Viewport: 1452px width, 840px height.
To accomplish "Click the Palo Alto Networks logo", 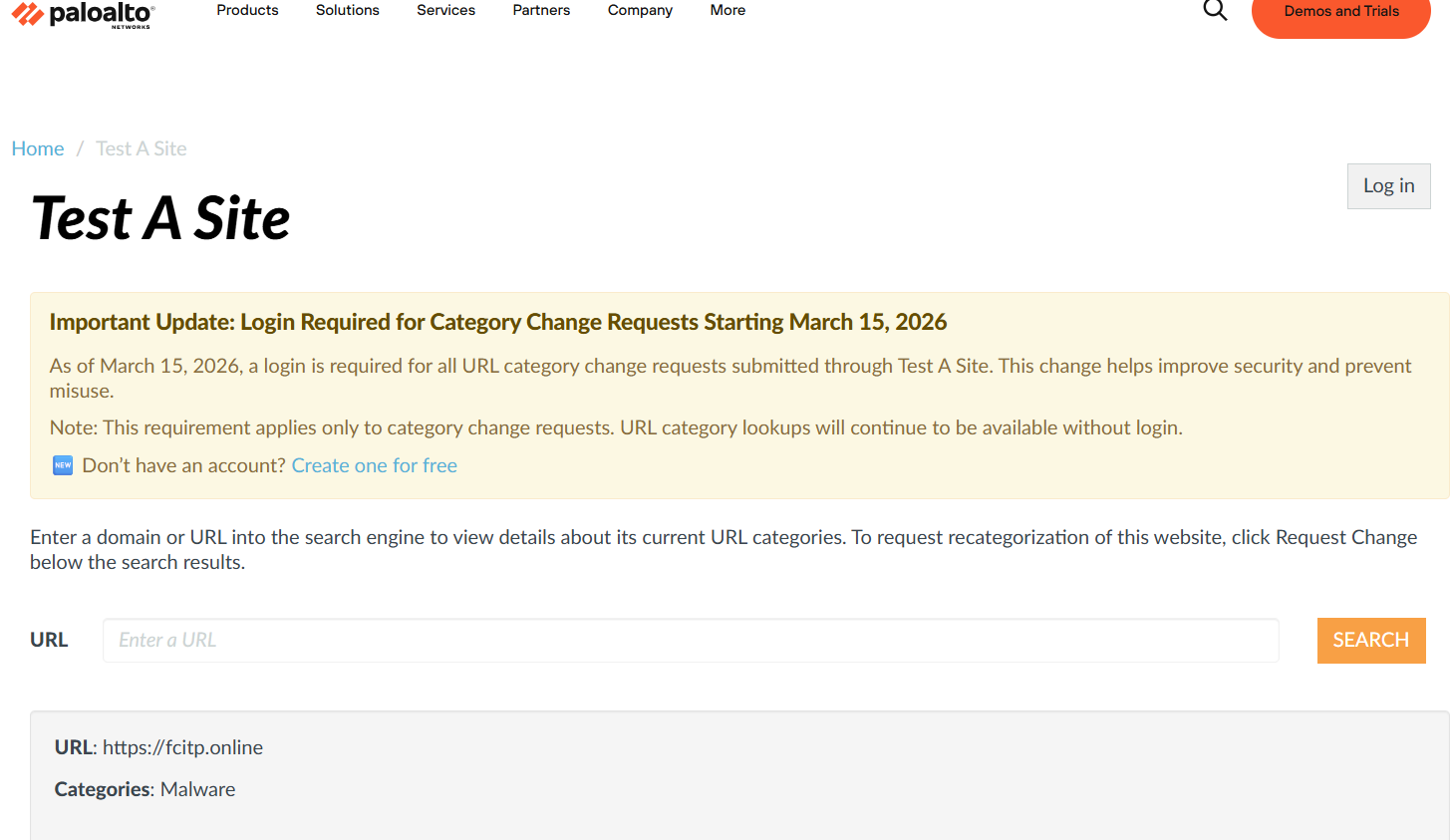I will (83, 14).
